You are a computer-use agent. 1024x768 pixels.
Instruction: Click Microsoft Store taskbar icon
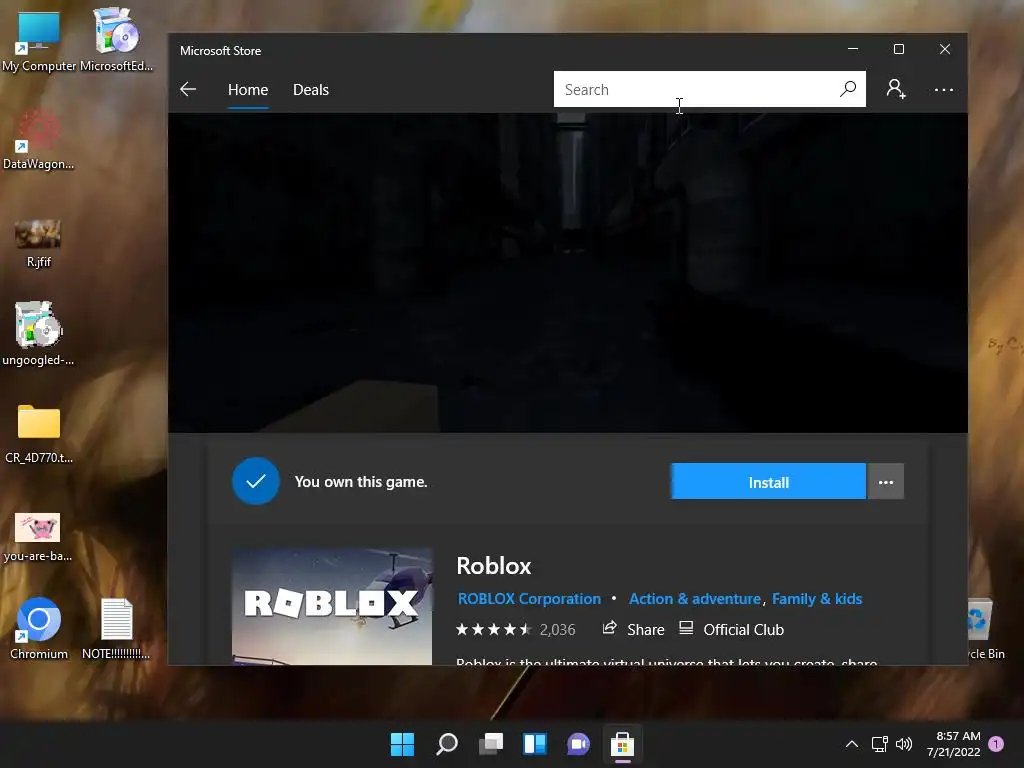point(622,744)
